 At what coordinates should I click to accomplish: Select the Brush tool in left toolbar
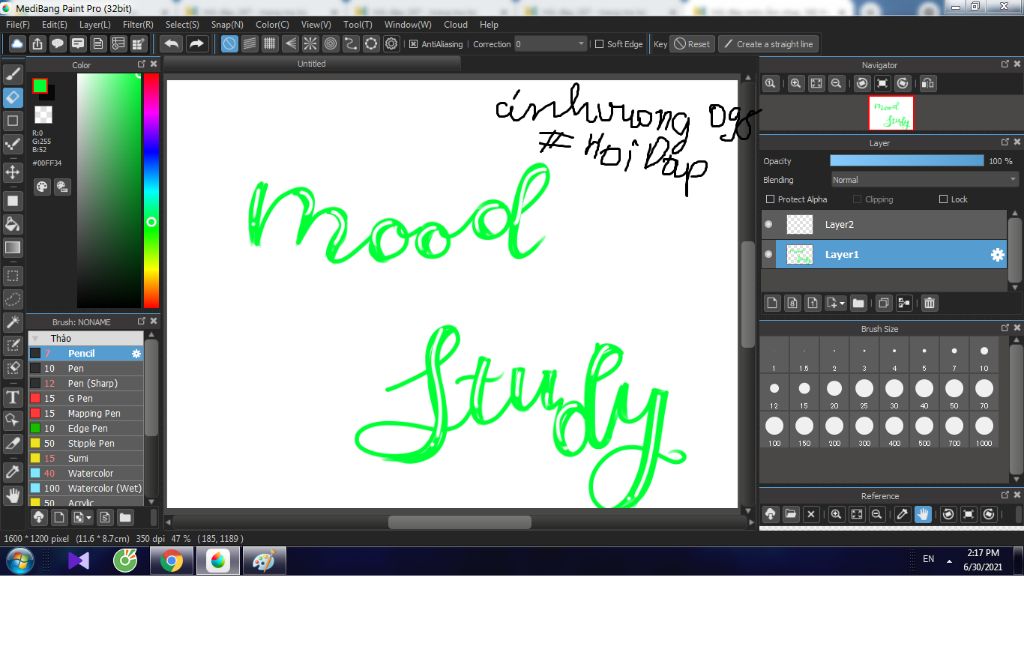tap(12, 74)
